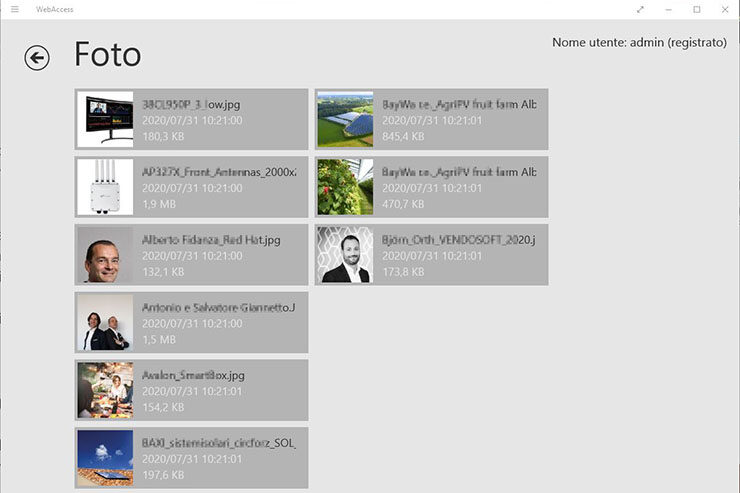Open the Alberto Fidanza_Red Hat.jpg portrait thumbnail
The height and width of the screenshot is (493, 740).
pos(105,255)
